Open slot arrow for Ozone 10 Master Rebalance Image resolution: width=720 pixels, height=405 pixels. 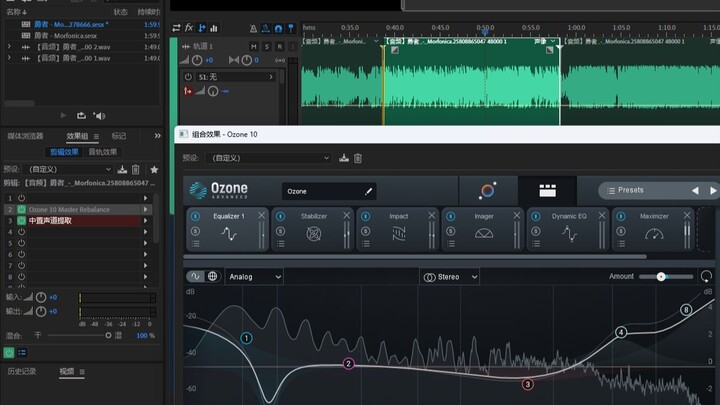click(146, 209)
